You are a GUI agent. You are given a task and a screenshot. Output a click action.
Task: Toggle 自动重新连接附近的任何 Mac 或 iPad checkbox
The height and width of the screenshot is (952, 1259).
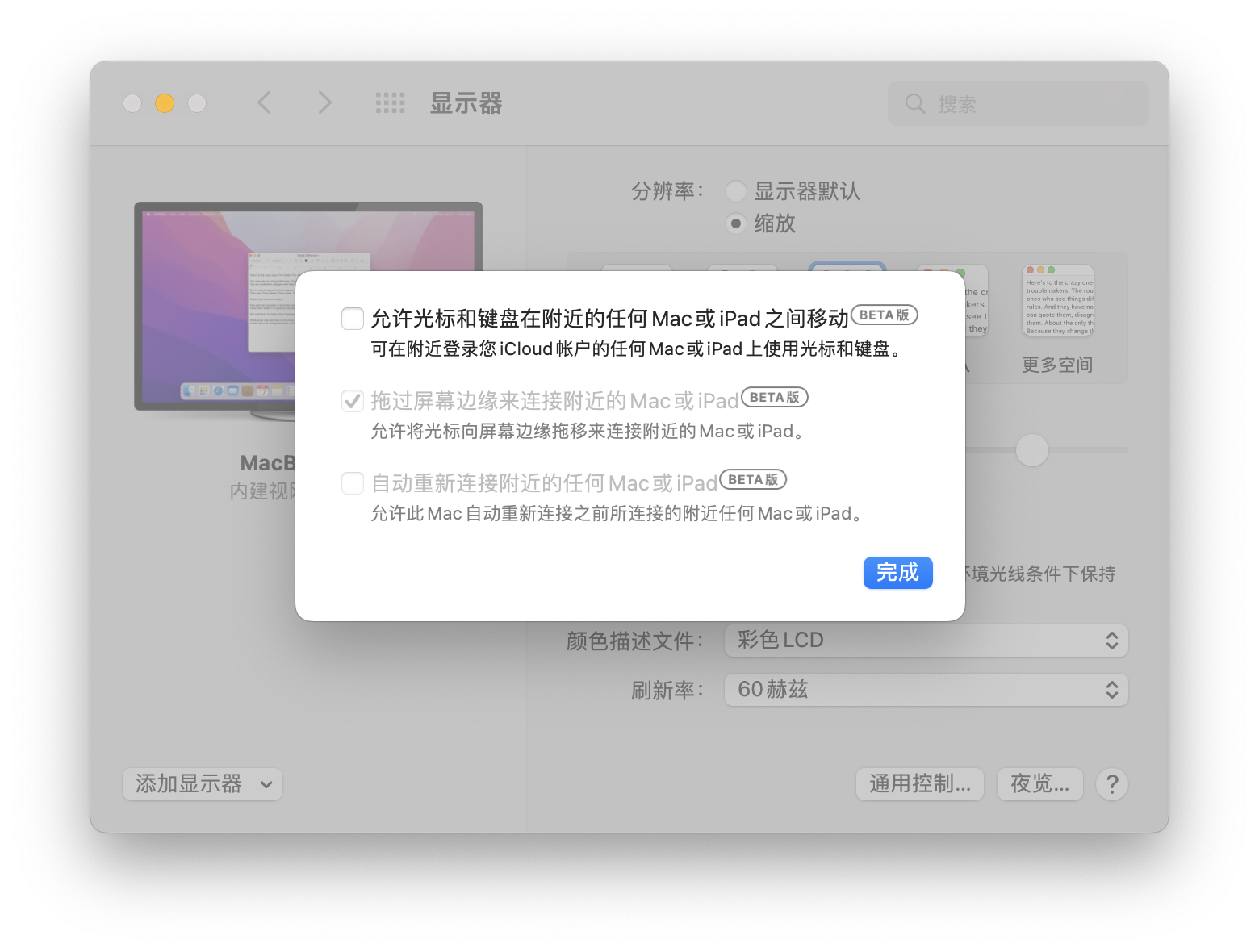tap(353, 483)
